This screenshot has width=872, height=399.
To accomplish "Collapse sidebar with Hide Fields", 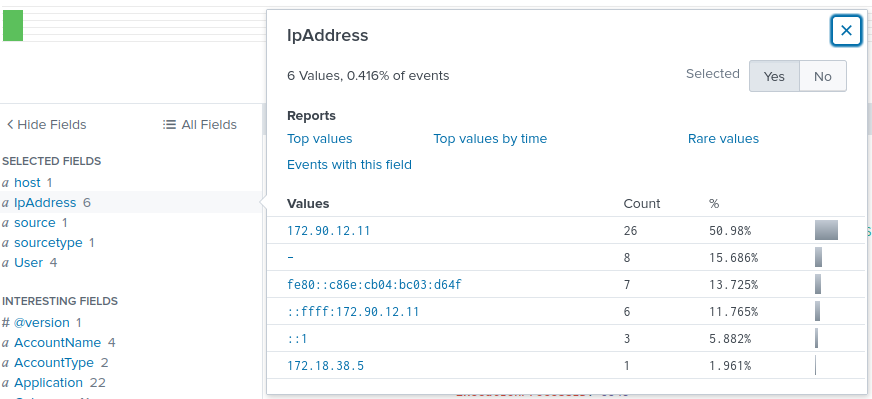I will 46,125.
